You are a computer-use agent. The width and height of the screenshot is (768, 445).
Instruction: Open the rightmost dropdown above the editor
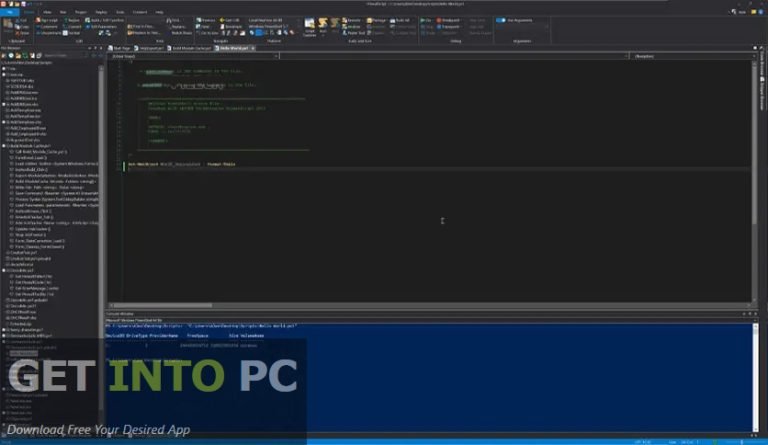(694, 56)
